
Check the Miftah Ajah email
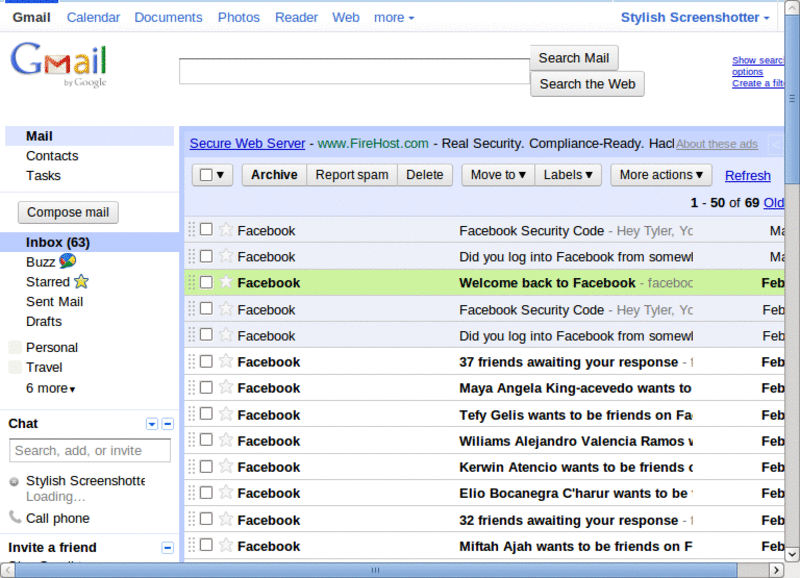click(206, 545)
